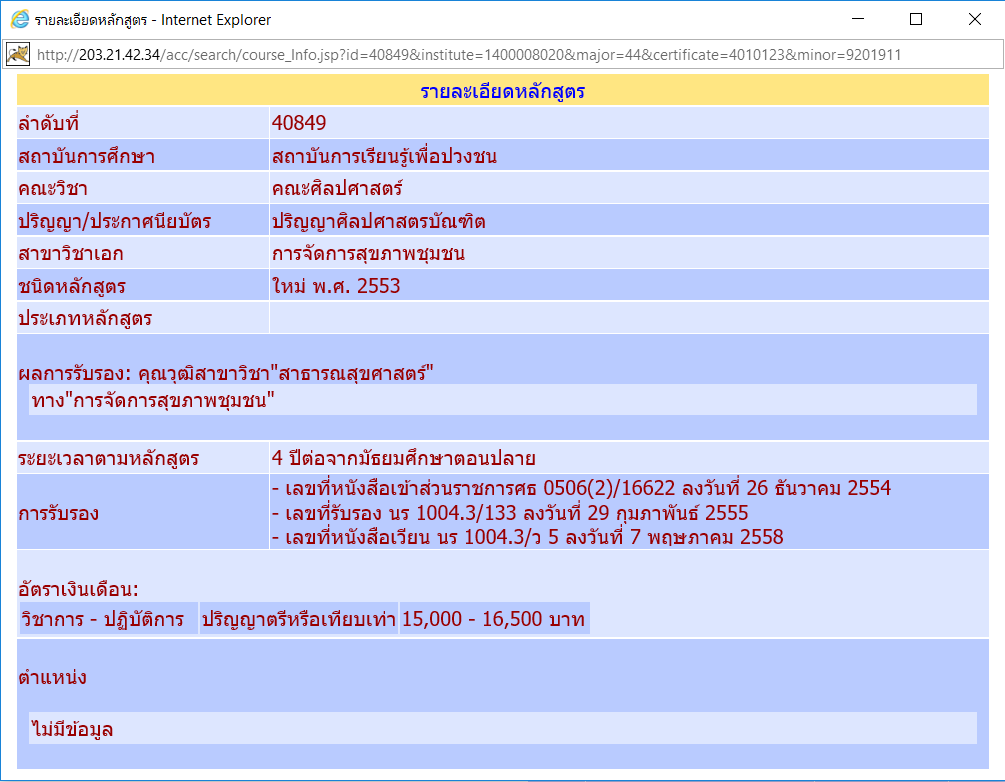Viewport: 1005px width, 782px height.
Task: Click the faculty value คณะศิลปศาสตร์
Action: click(x=337, y=189)
